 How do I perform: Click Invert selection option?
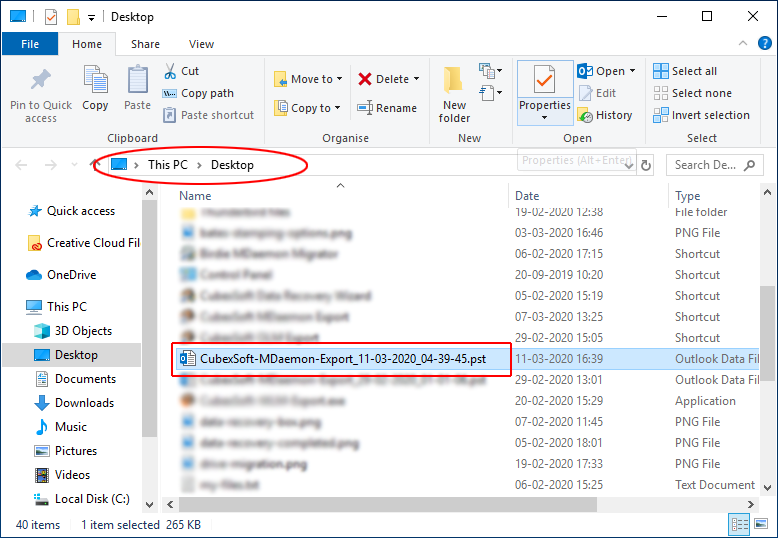click(x=700, y=115)
